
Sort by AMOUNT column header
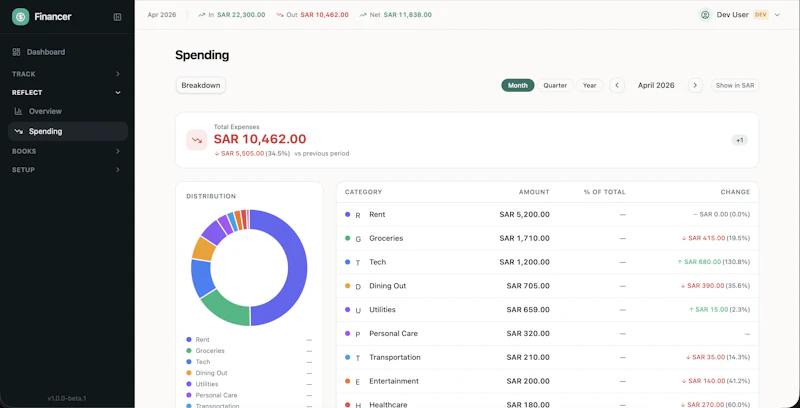[x=534, y=192]
